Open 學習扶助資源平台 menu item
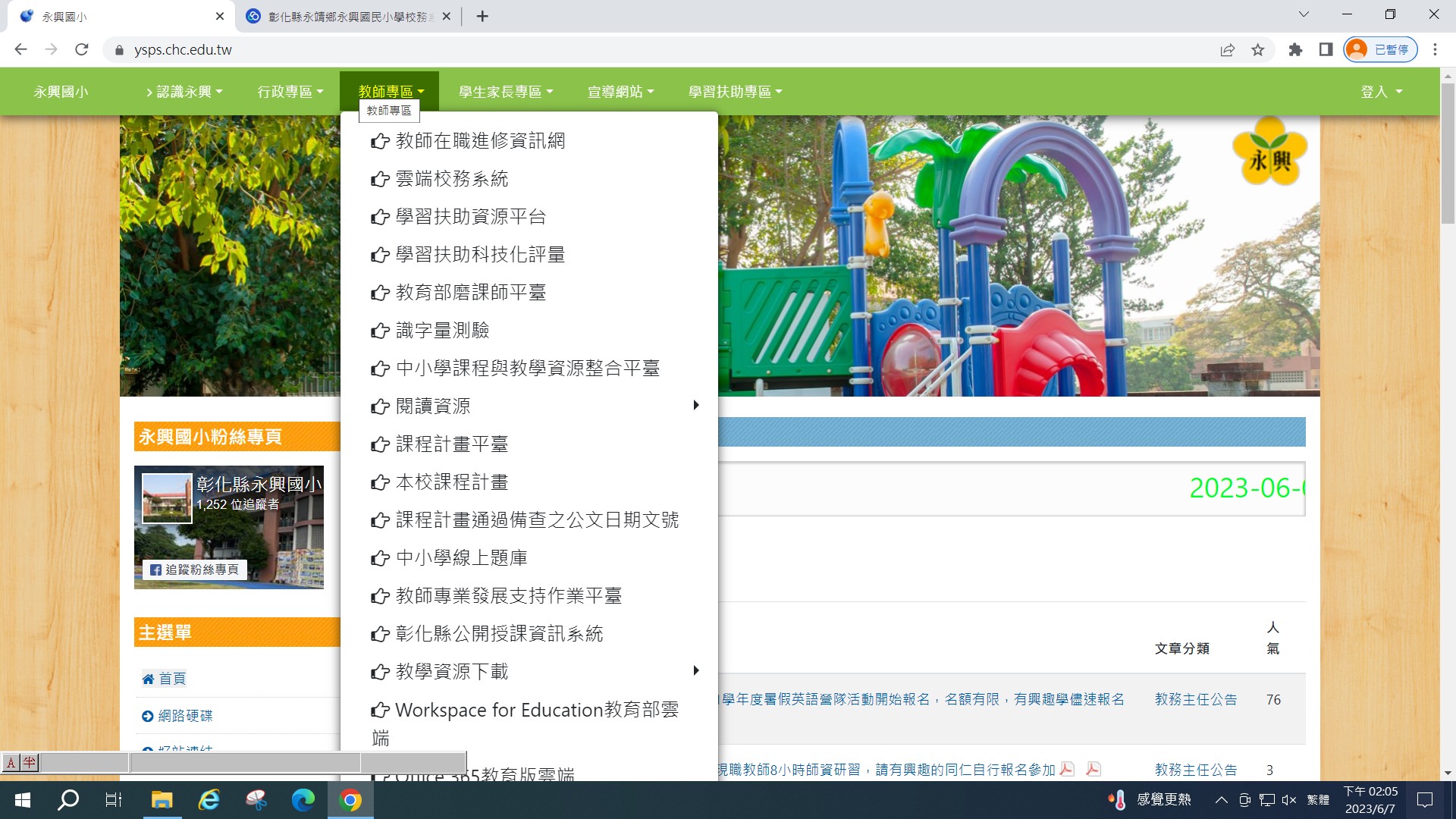 (x=458, y=217)
